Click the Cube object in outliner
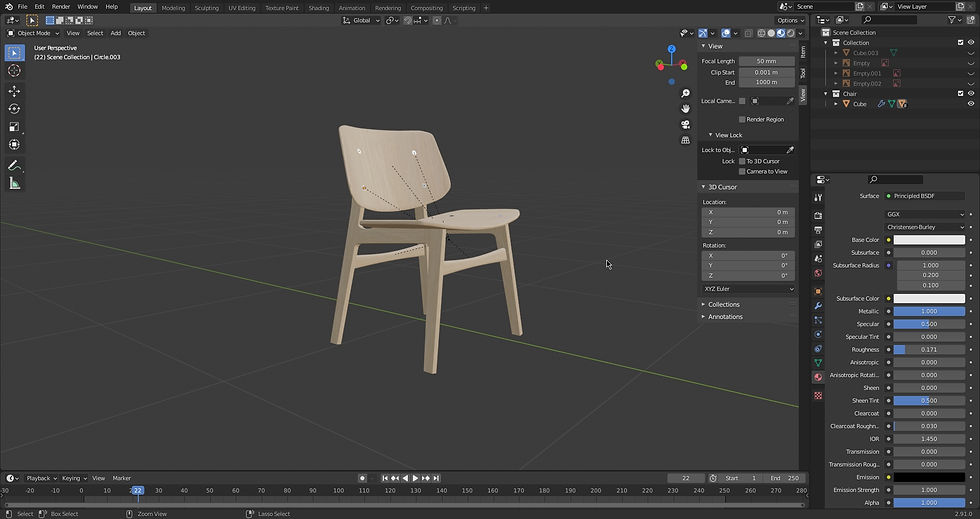This screenshot has width=980, height=519. tap(860, 104)
